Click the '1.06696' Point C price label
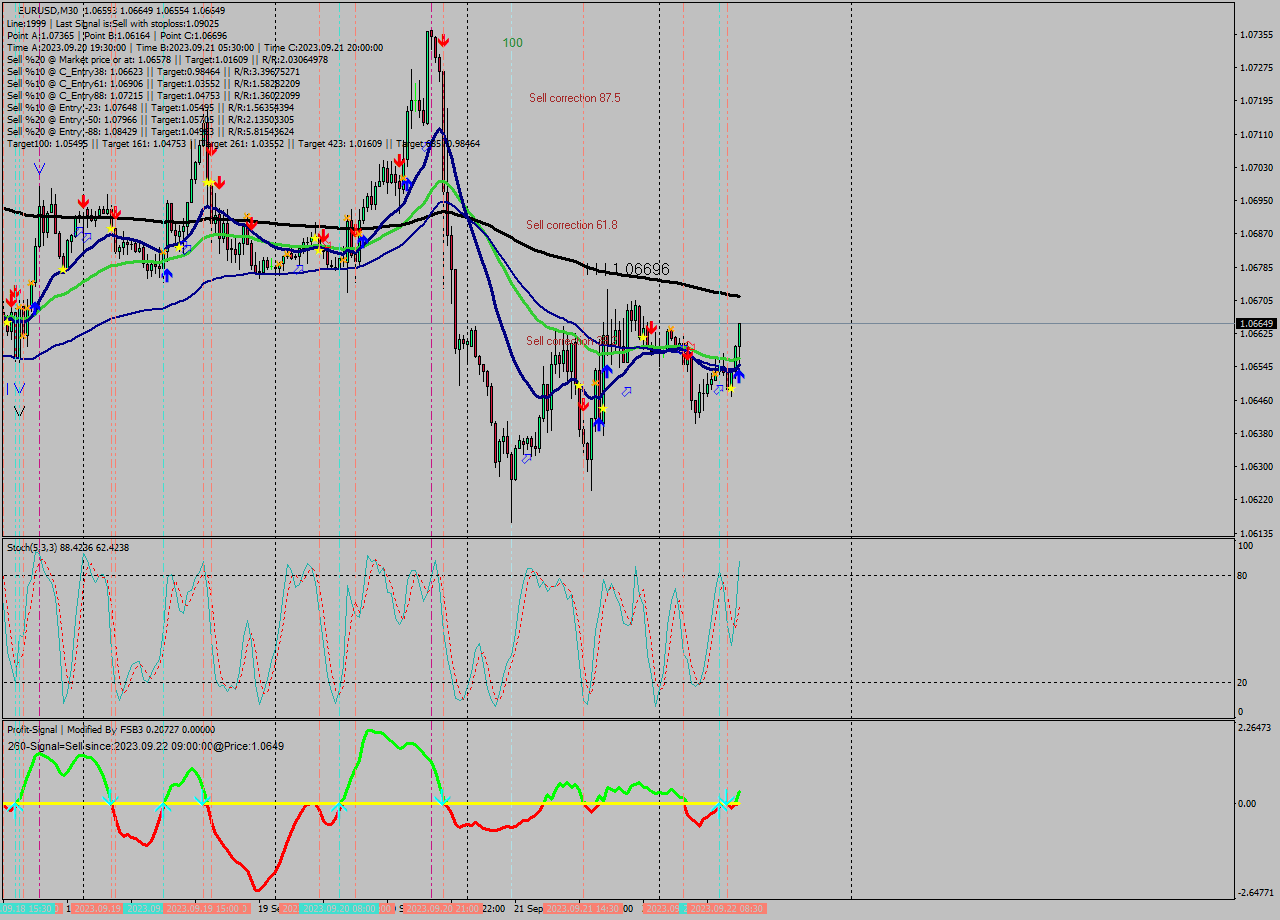This screenshot has height=920, width=1280. [640, 269]
